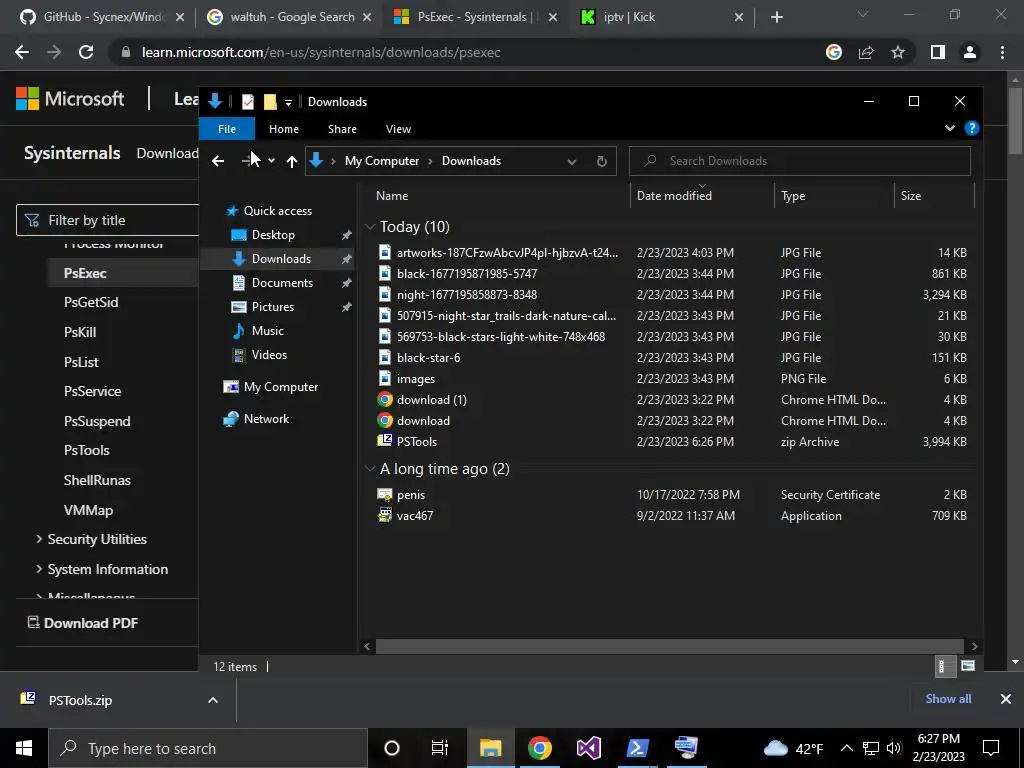The image size is (1024, 768).
Task: Bookmark this page with star icon
Action: coord(898,52)
